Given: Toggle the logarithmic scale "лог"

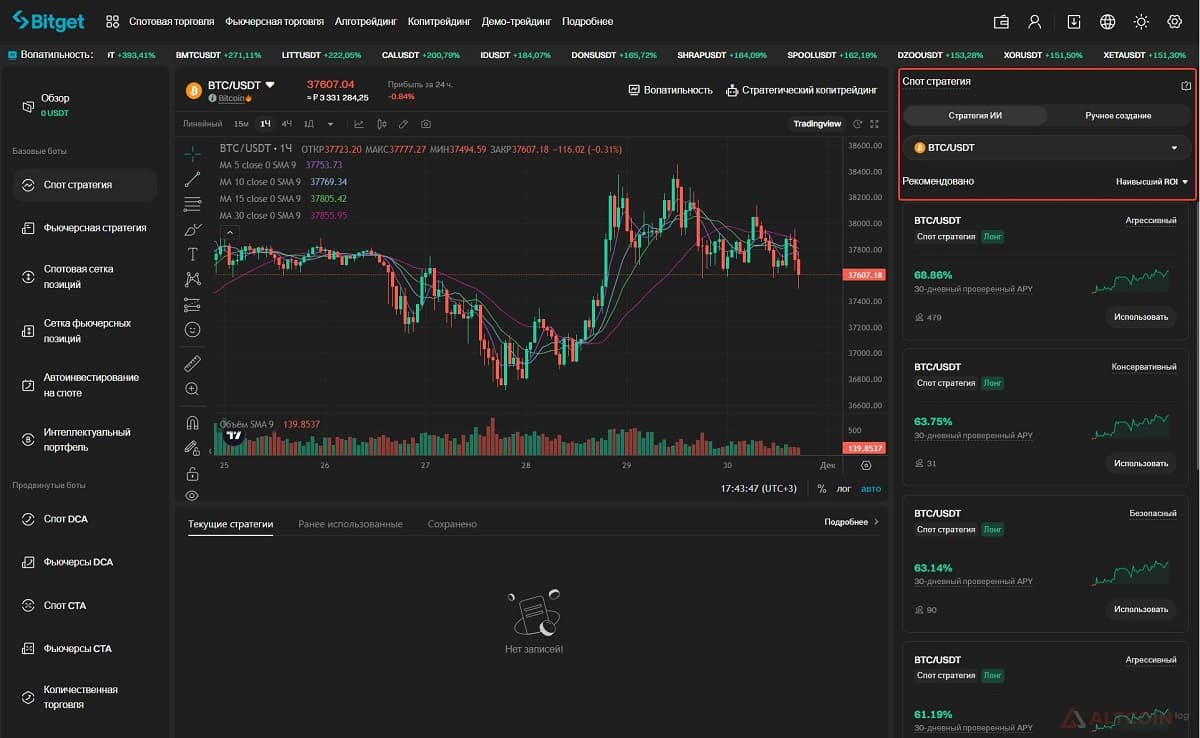Looking at the screenshot, I should (x=844, y=489).
